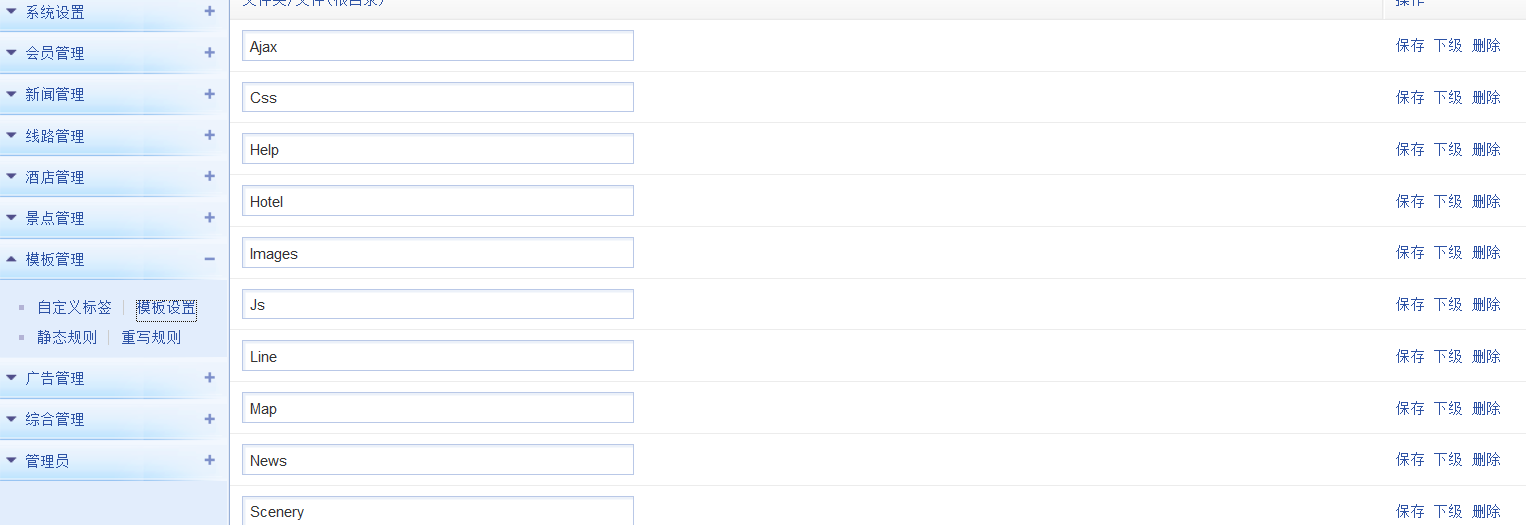Expand the 管理员 sidebar section
Image resolution: width=1526 pixels, height=525 pixels.
pos(47,461)
